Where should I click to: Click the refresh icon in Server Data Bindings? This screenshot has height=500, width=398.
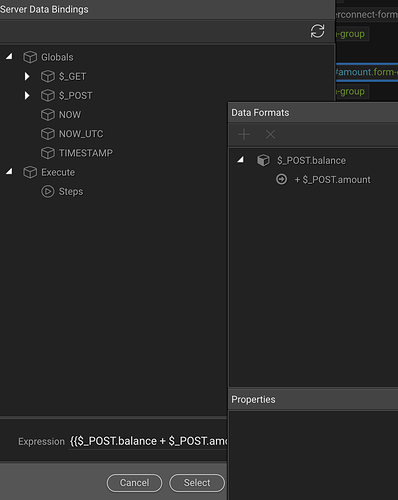(317, 31)
